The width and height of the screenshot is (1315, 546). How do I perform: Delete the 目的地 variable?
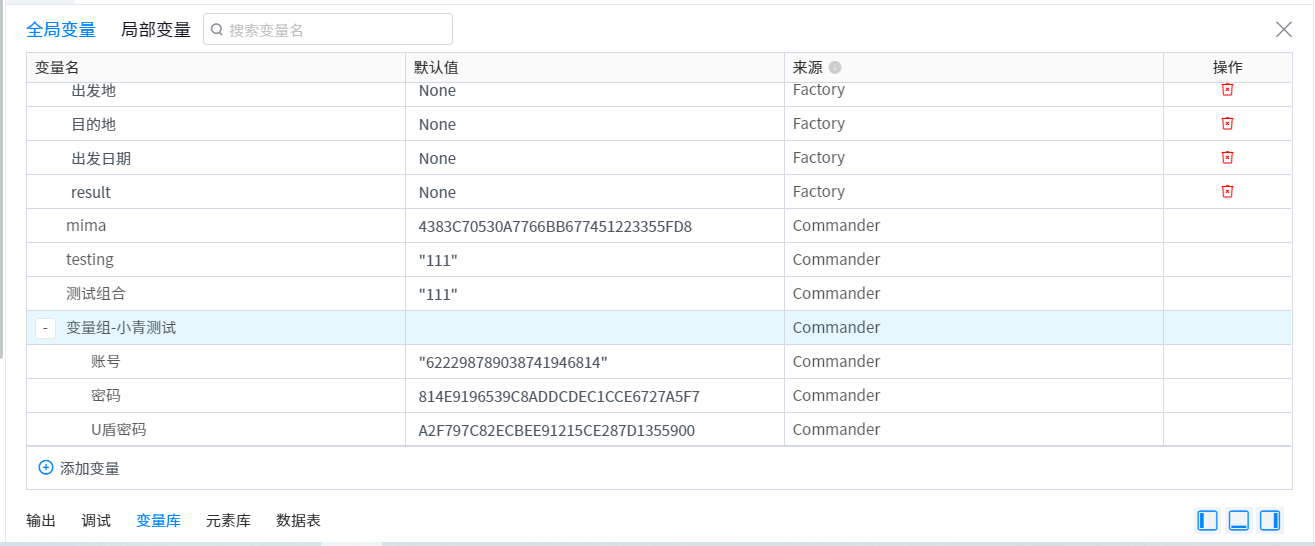click(1227, 123)
